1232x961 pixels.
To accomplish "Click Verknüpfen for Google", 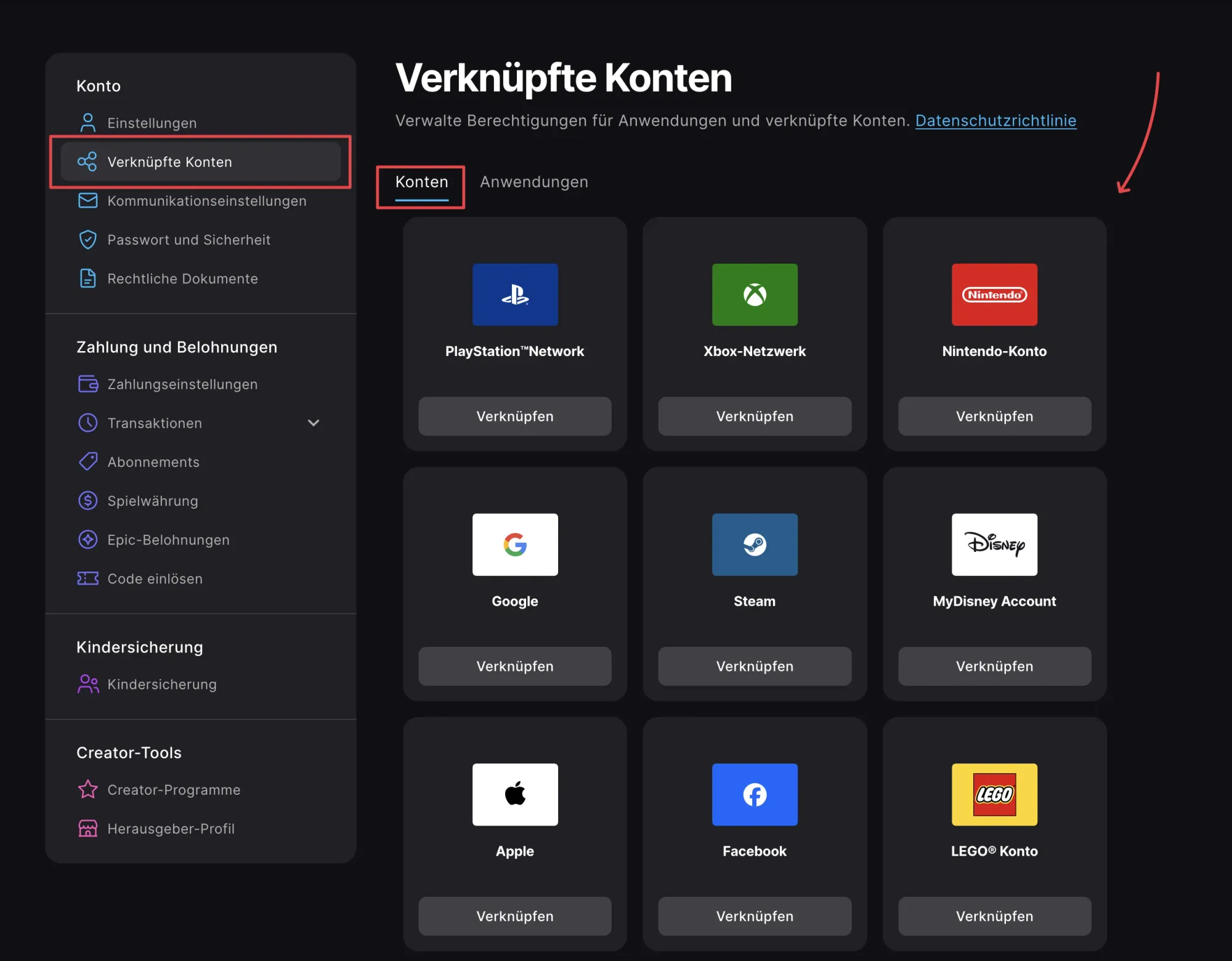I will pyautogui.click(x=515, y=666).
